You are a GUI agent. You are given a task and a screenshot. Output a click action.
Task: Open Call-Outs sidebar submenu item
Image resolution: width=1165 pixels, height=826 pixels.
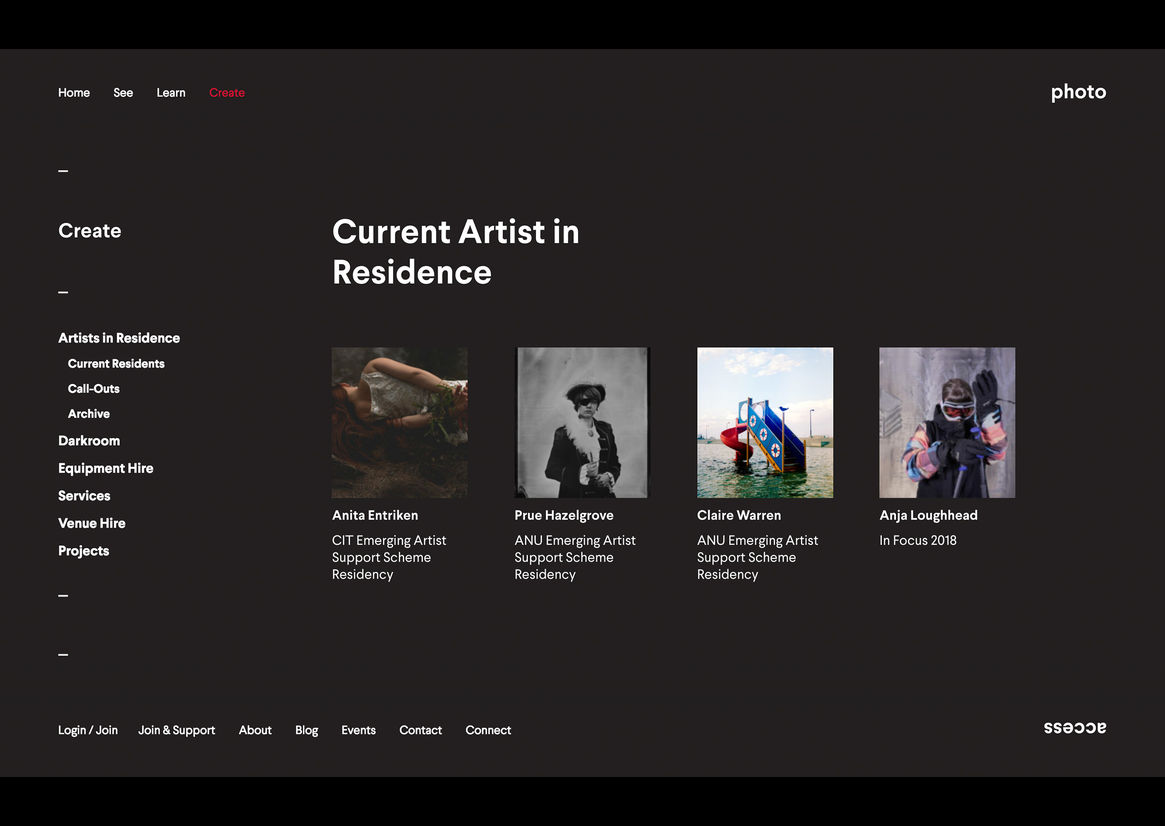point(94,389)
